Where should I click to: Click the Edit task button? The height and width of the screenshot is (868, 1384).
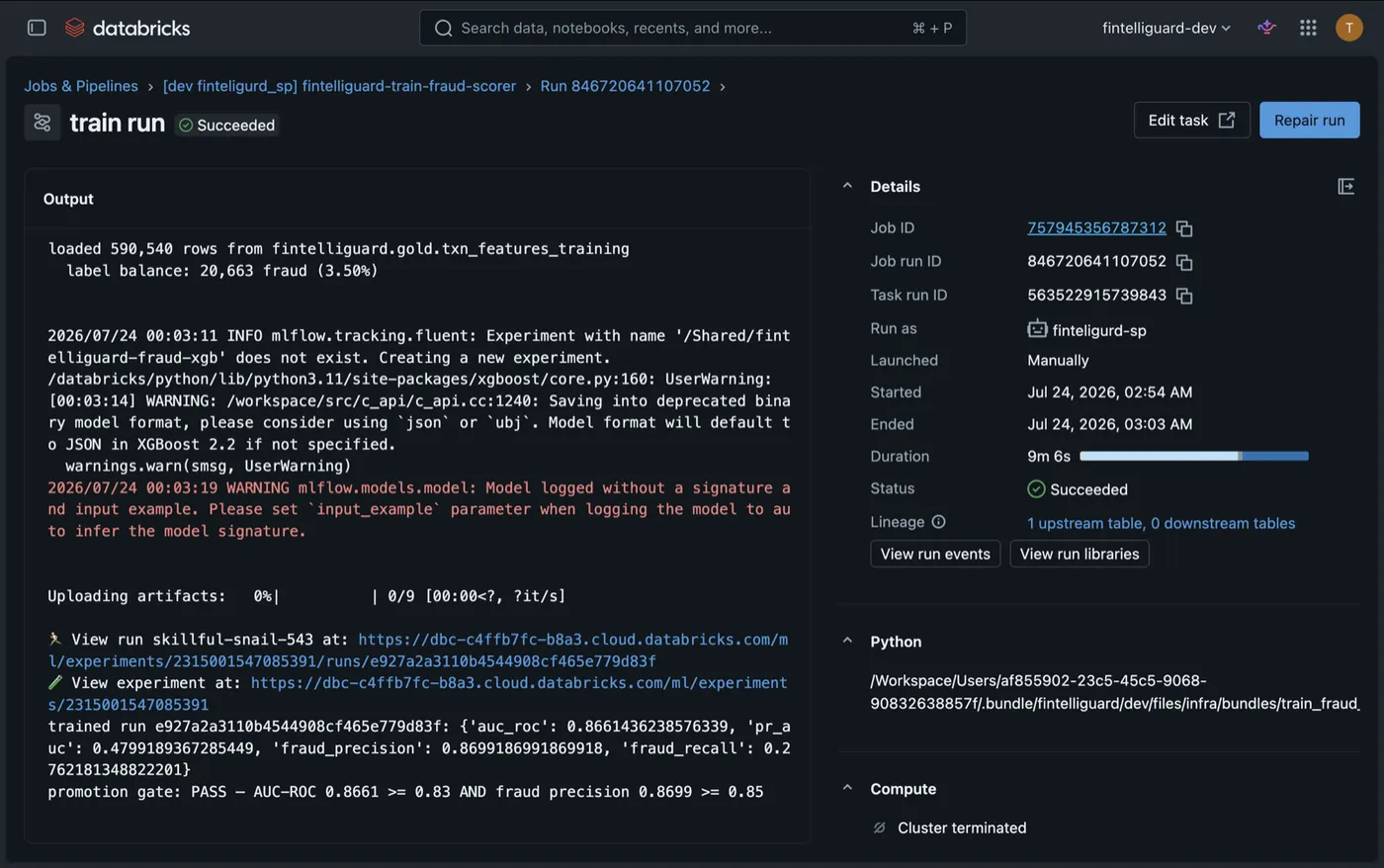coord(1191,120)
